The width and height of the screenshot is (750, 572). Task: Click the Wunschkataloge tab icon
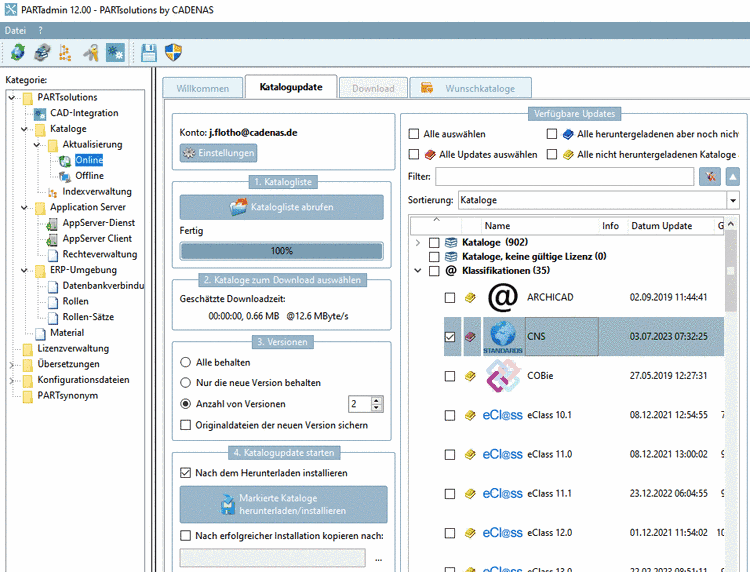(x=427, y=88)
